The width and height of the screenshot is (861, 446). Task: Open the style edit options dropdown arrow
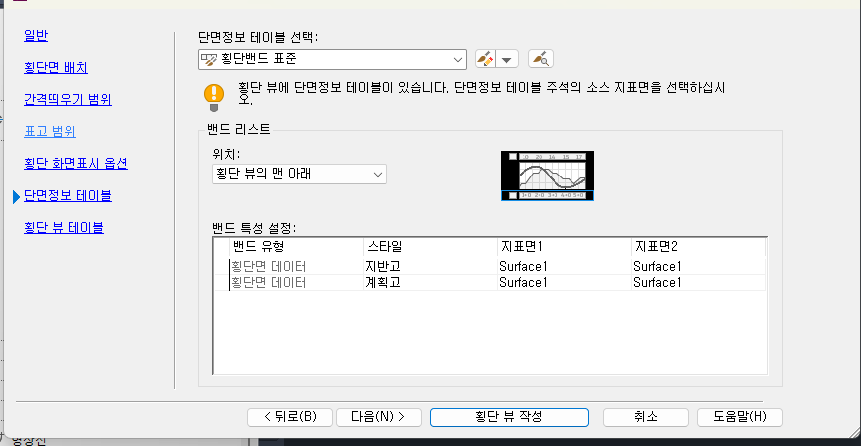(507, 59)
